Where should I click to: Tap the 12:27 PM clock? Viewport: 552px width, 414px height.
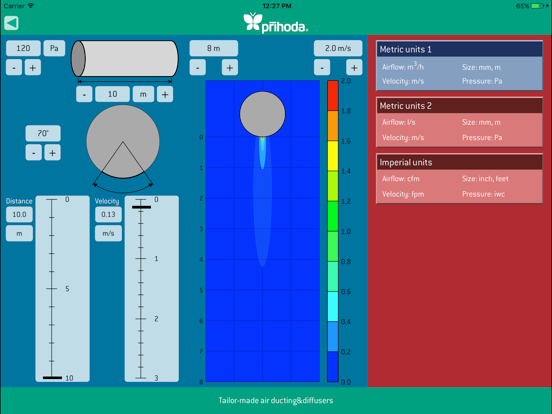(x=277, y=6)
